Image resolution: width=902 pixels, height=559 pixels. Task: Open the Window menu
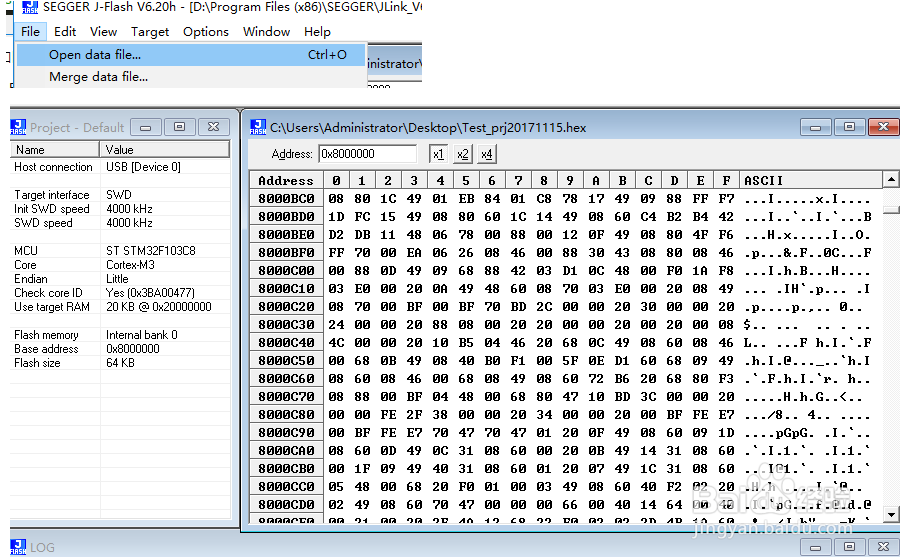point(266,32)
